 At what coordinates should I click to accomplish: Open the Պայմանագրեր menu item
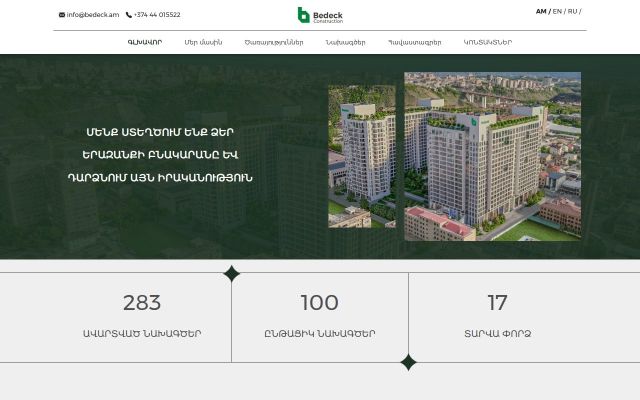point(414,42)
